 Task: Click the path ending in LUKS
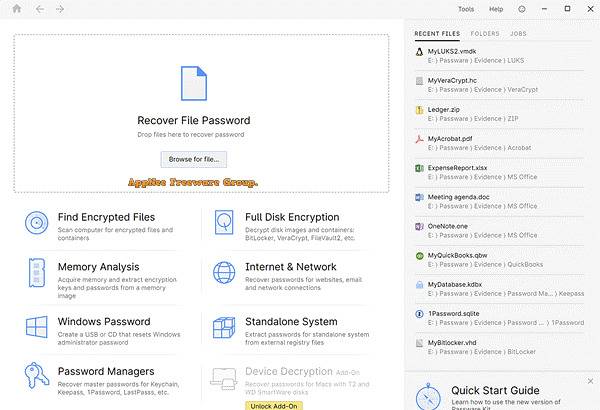click(x=476, y=60)
